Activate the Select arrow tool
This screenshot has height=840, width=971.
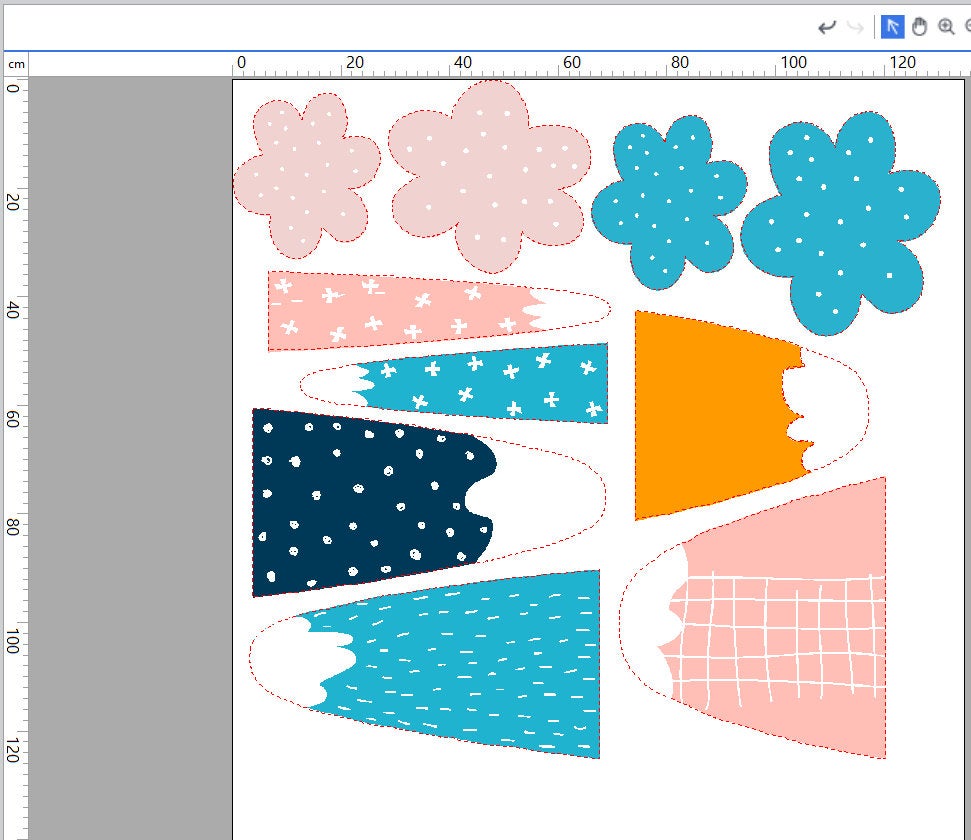point(892,27)
